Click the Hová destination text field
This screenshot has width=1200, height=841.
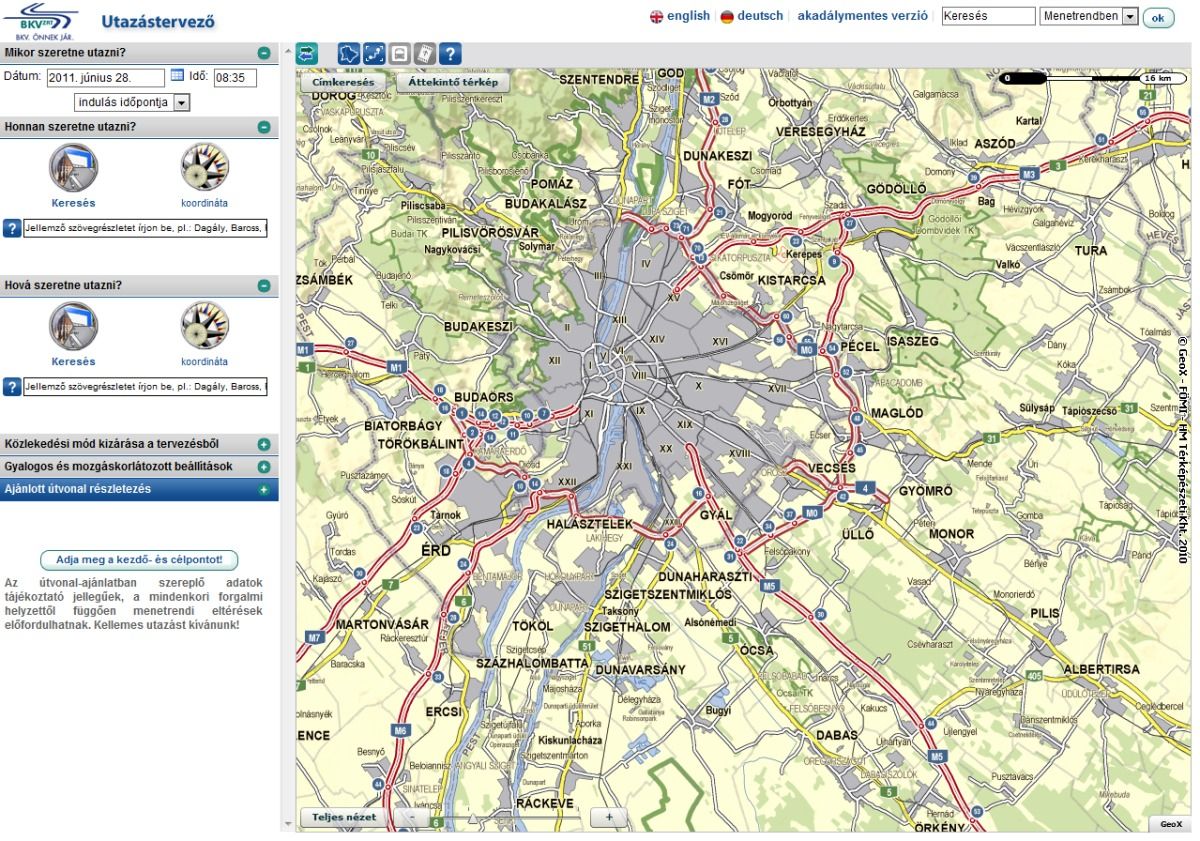click(x=146, y=386)
